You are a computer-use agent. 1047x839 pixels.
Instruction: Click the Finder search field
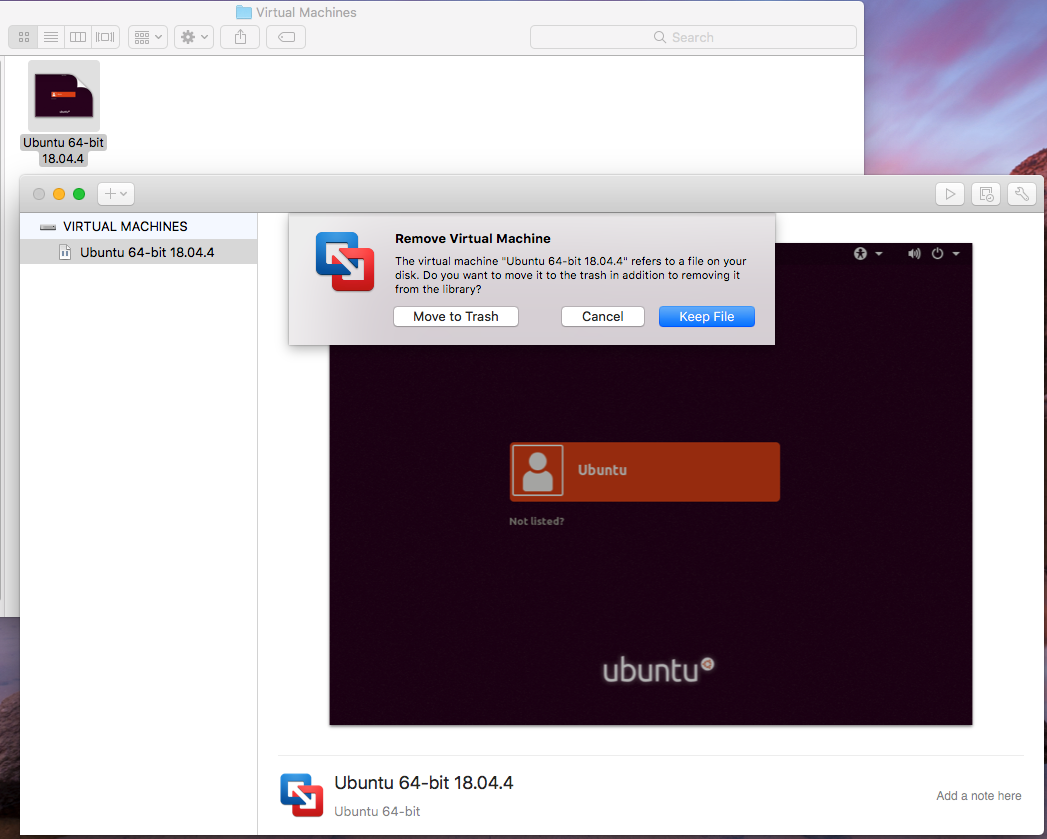point(693,37)
